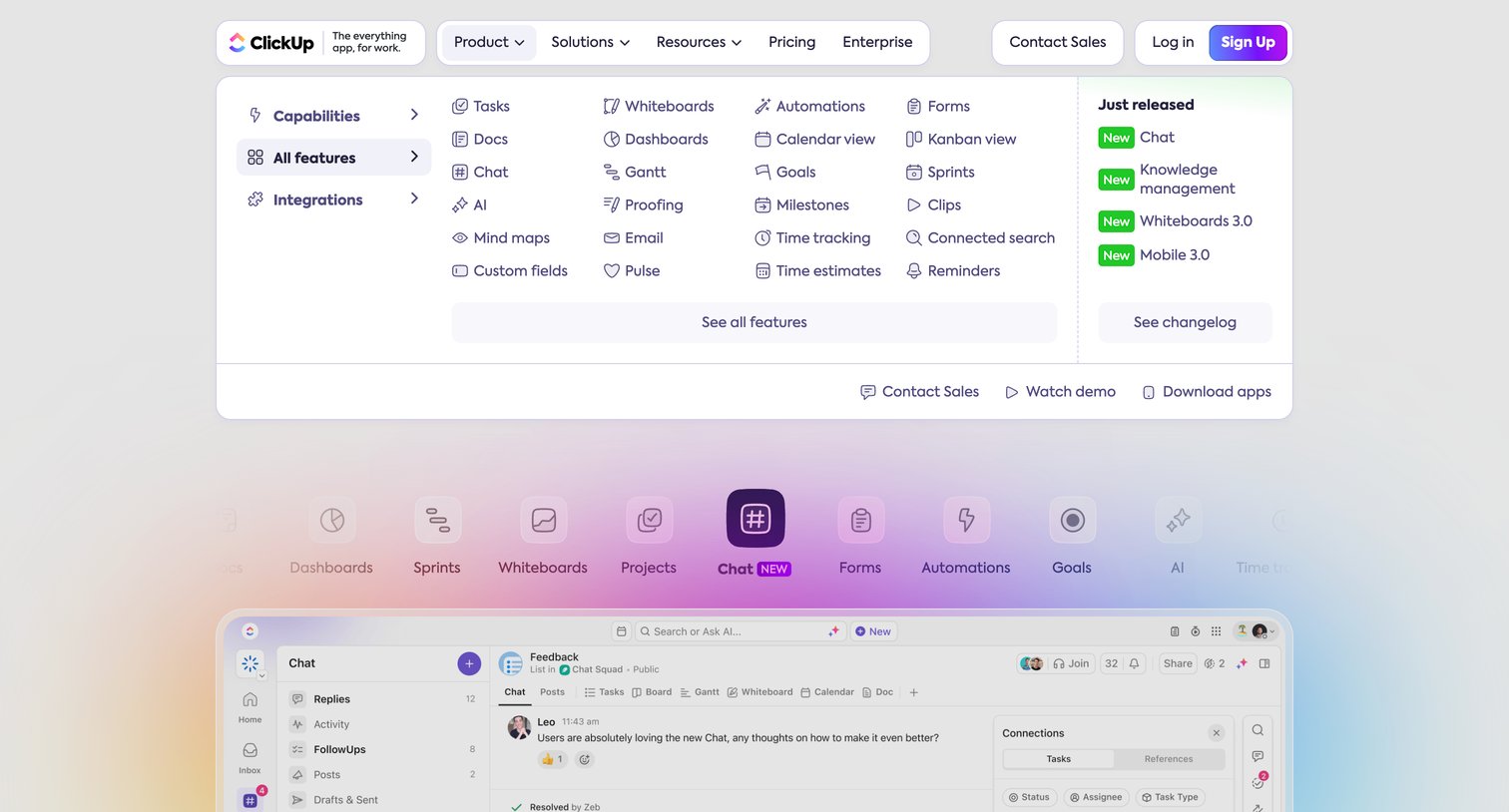Expand the Resources dropdown
The width and height of the screenshot is (1509, 812).
pos(699,42)
